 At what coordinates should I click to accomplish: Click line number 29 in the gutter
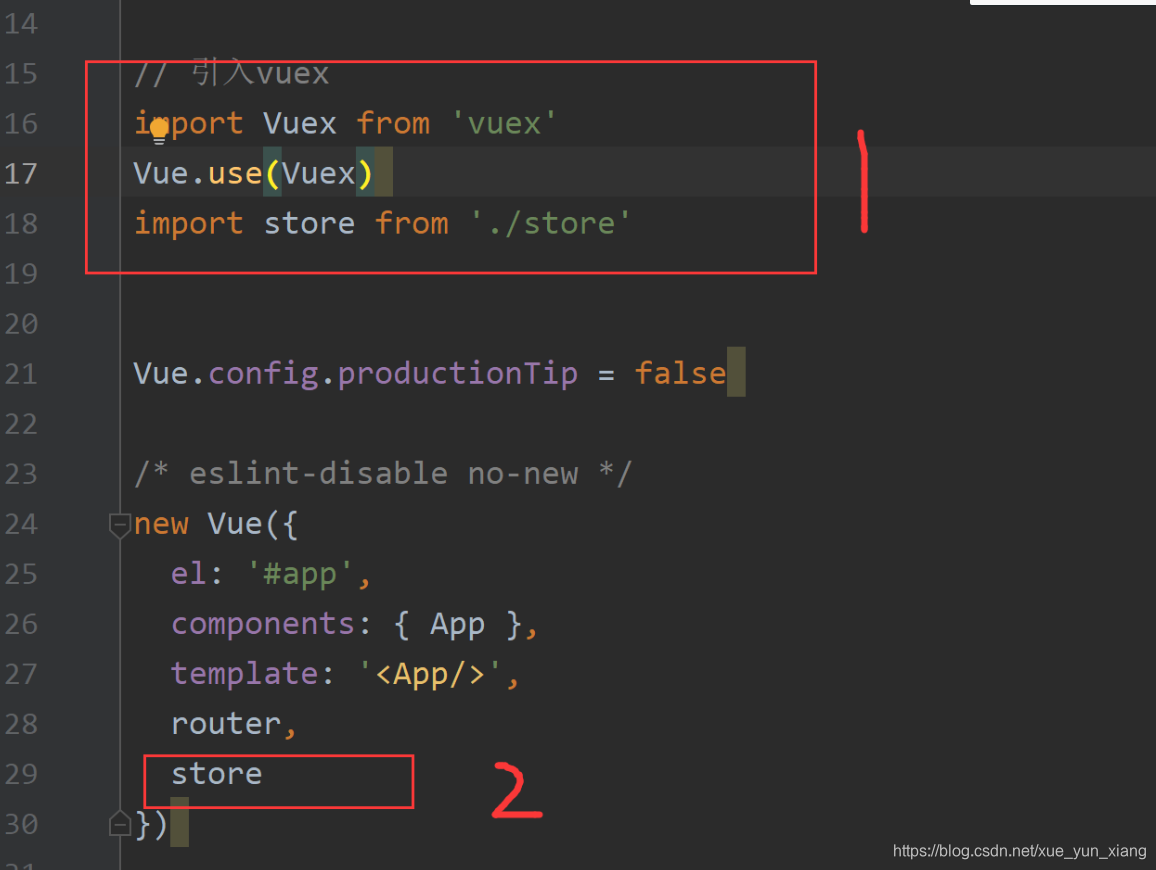21,774
